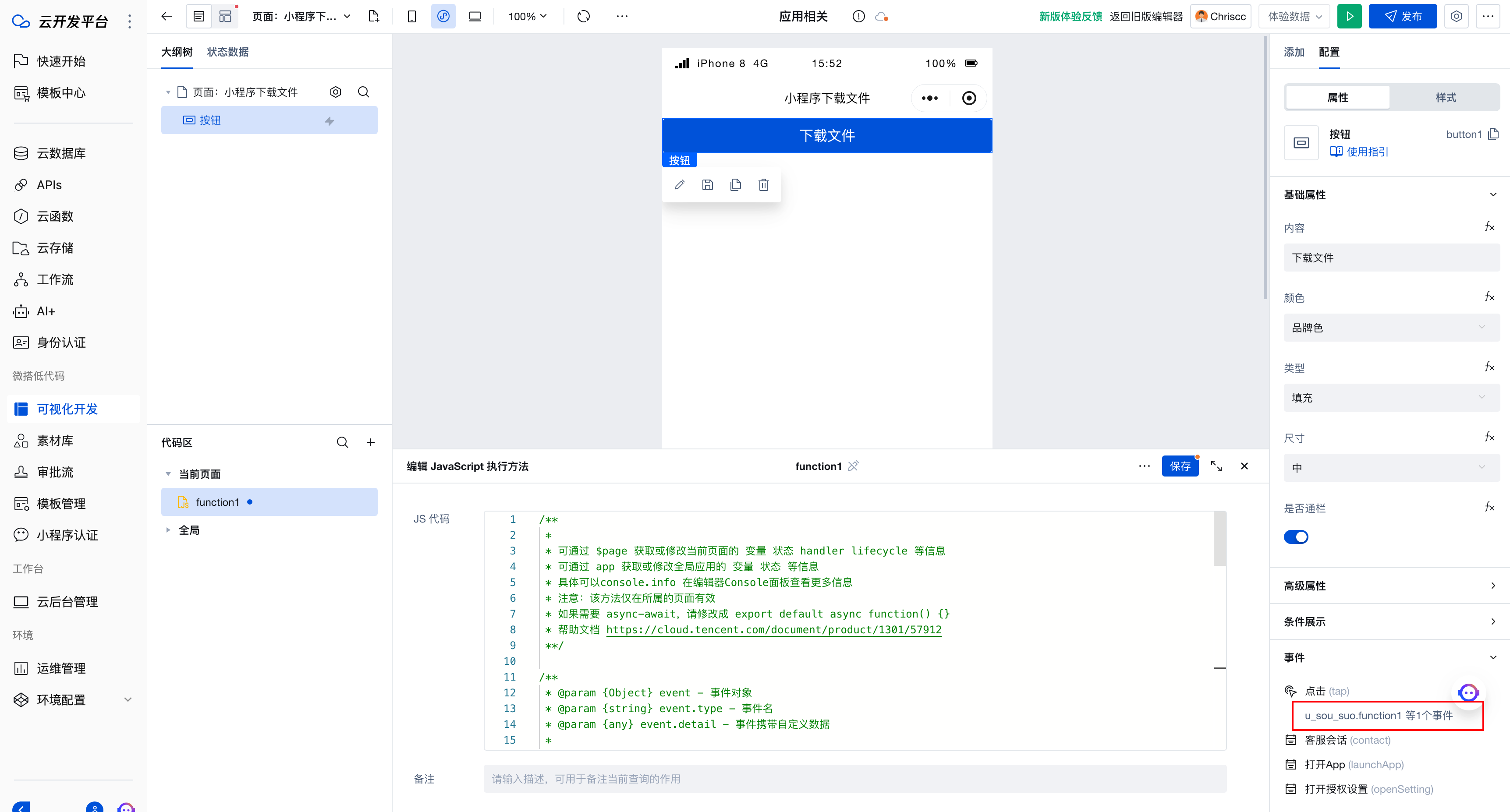Click the green preview play button
The height and width of the screenshot is (812, 1510).
point(1349,16)
